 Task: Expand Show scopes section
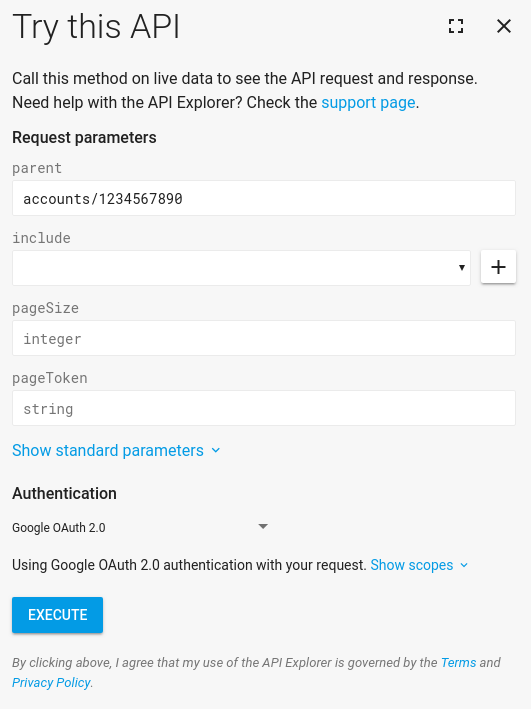[x=412, y=565]
